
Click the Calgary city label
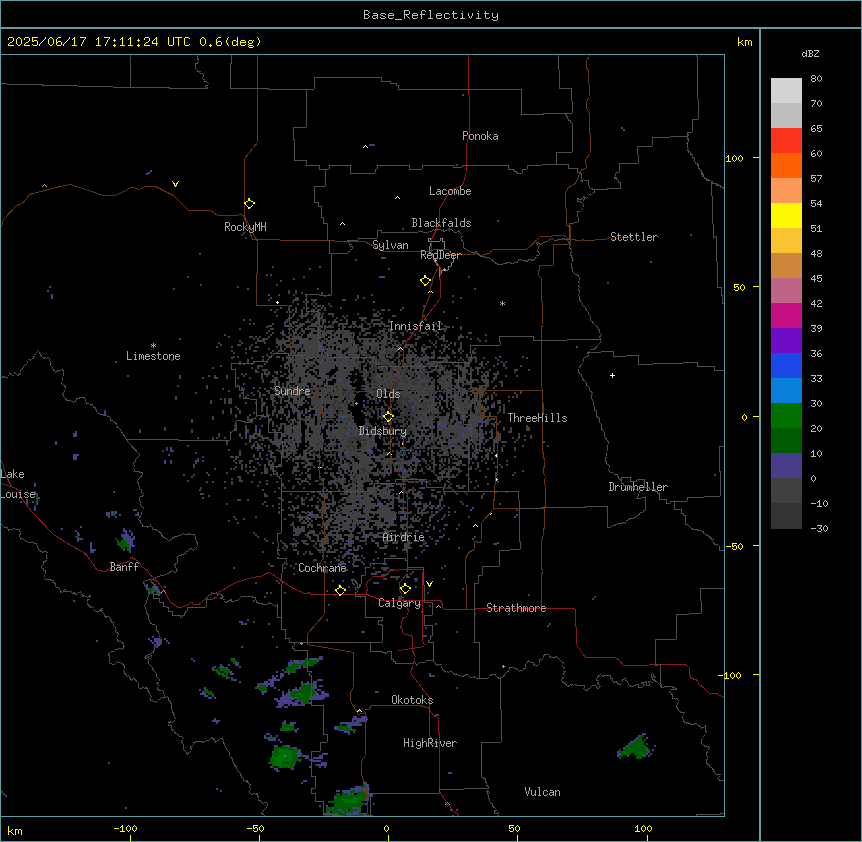[x=399, y=603]
